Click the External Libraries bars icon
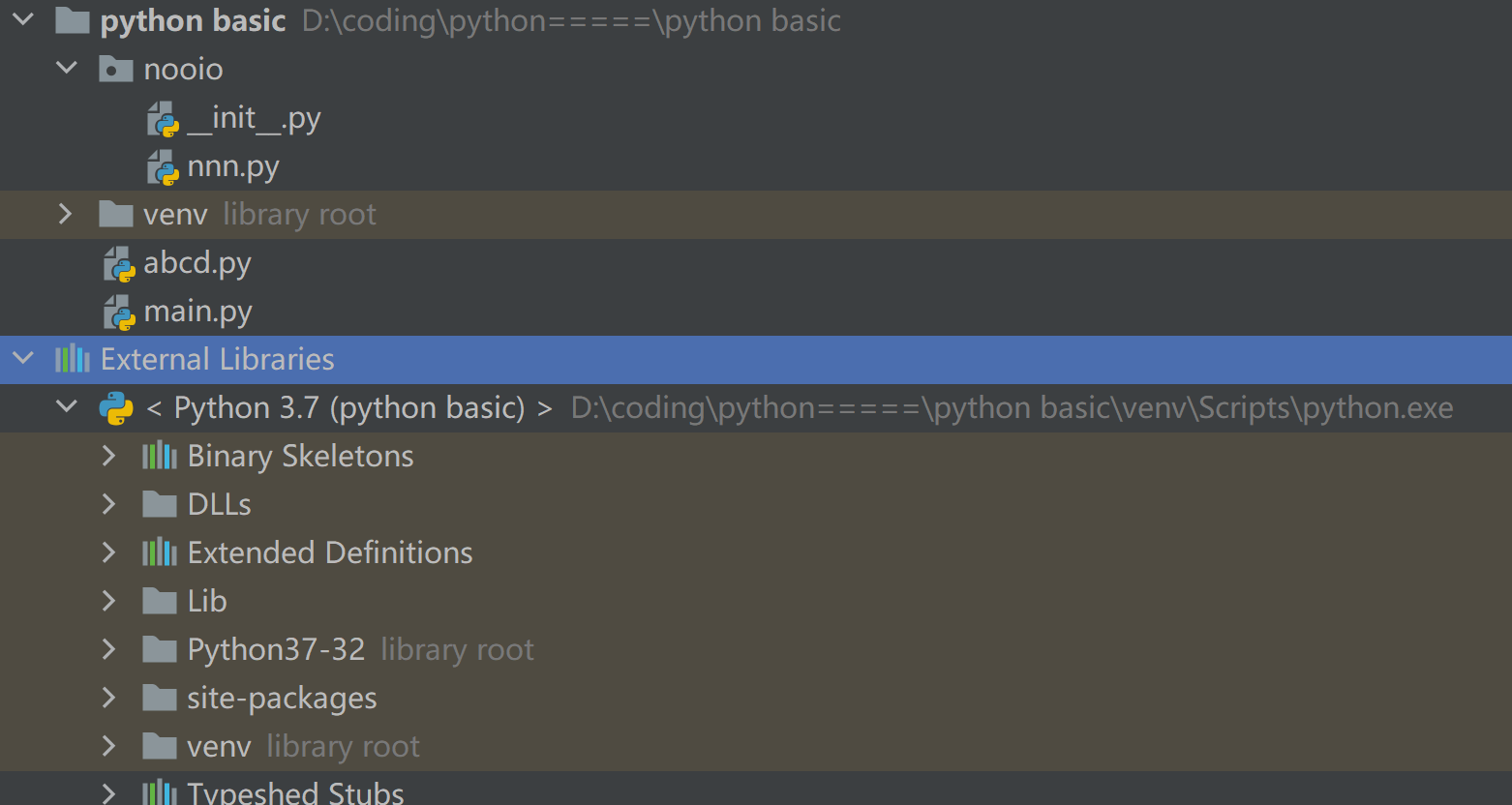Screen dimensions: 1512x805 click(73, 359)
